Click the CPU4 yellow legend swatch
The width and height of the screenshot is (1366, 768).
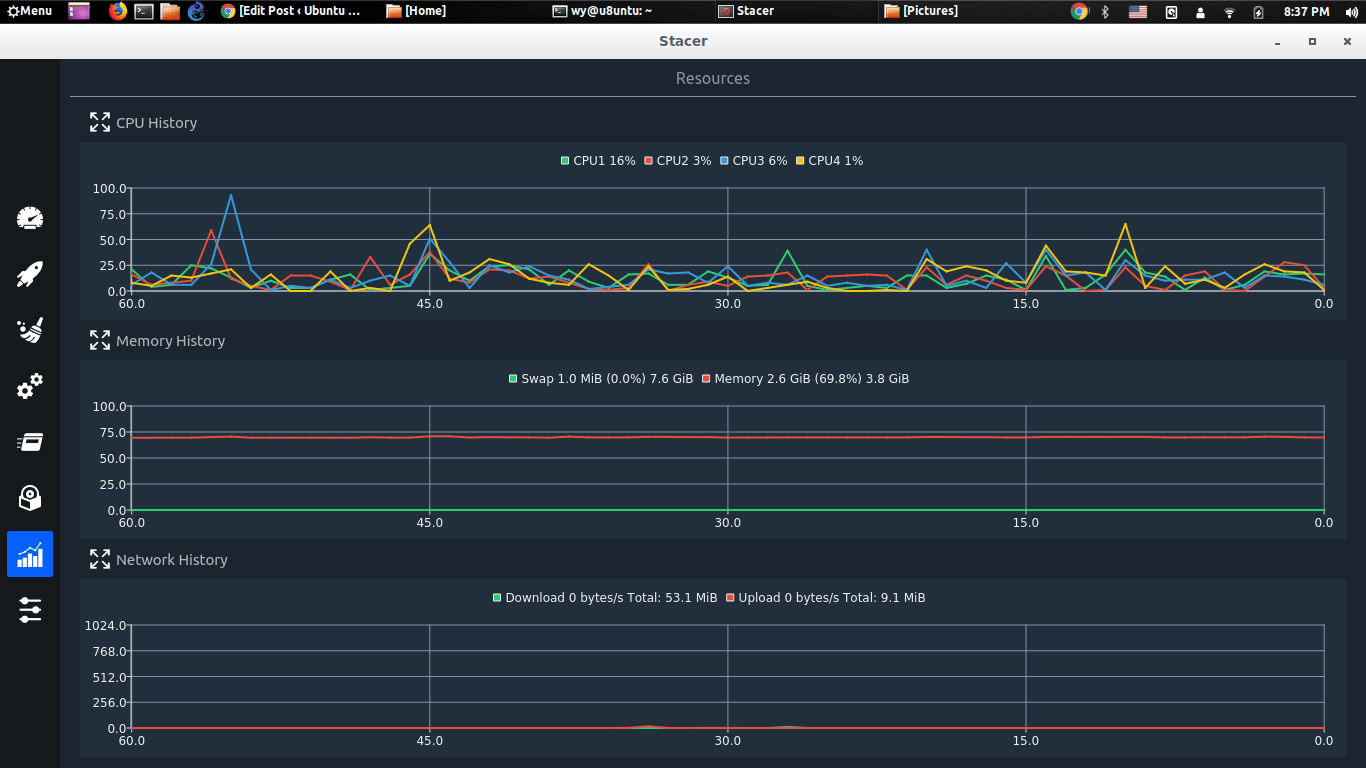[800, 161]
